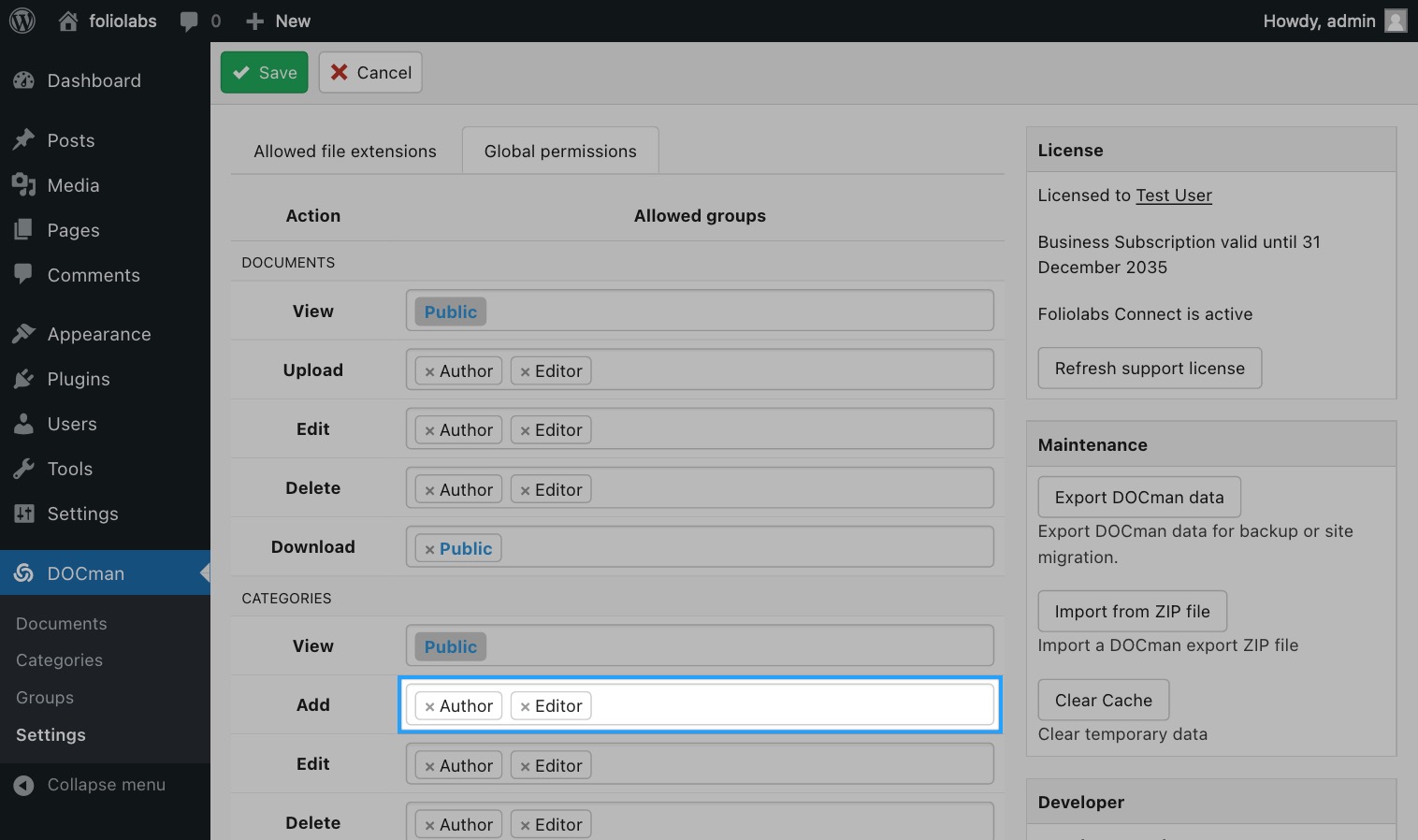The width and height of the screenshot is (1418, 840).
Task: Click the Documents View Public field
Action: pyautogui.click(x=700, y=311)
